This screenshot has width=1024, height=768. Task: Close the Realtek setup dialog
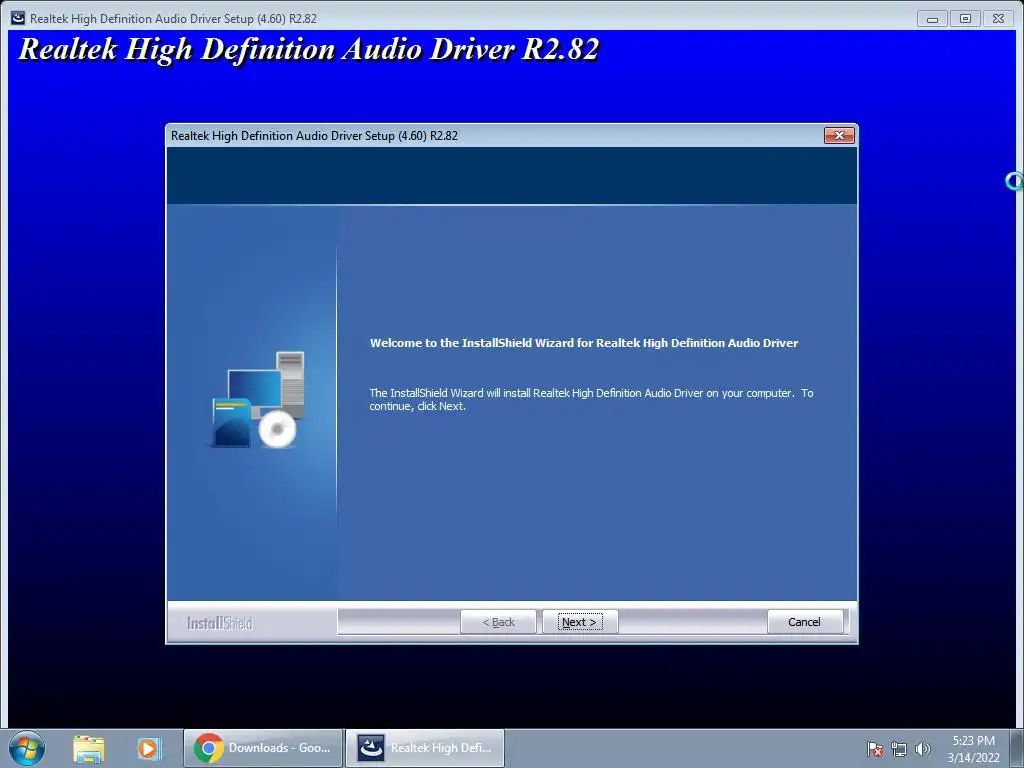click(839, 135)
